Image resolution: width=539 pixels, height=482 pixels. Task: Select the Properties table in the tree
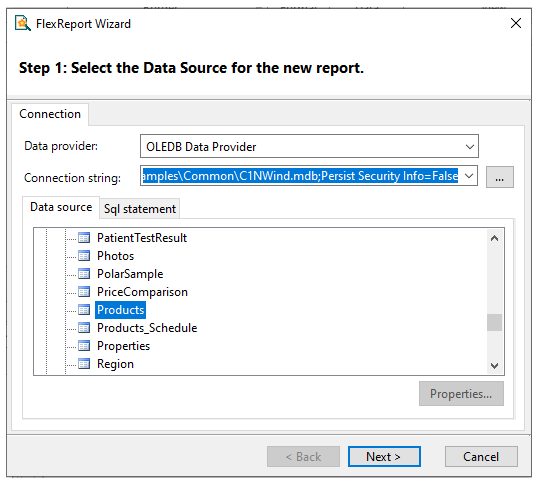click(x=123, y=346)
